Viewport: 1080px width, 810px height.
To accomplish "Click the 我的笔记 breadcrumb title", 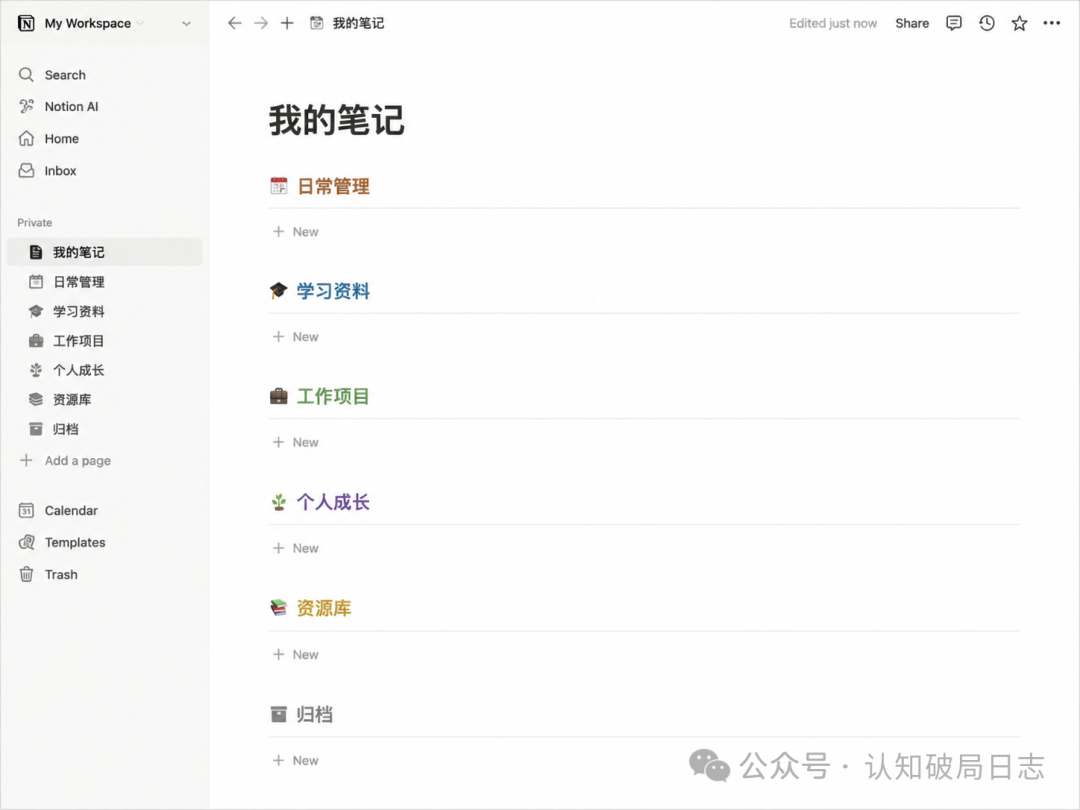I will click(358, 23).
